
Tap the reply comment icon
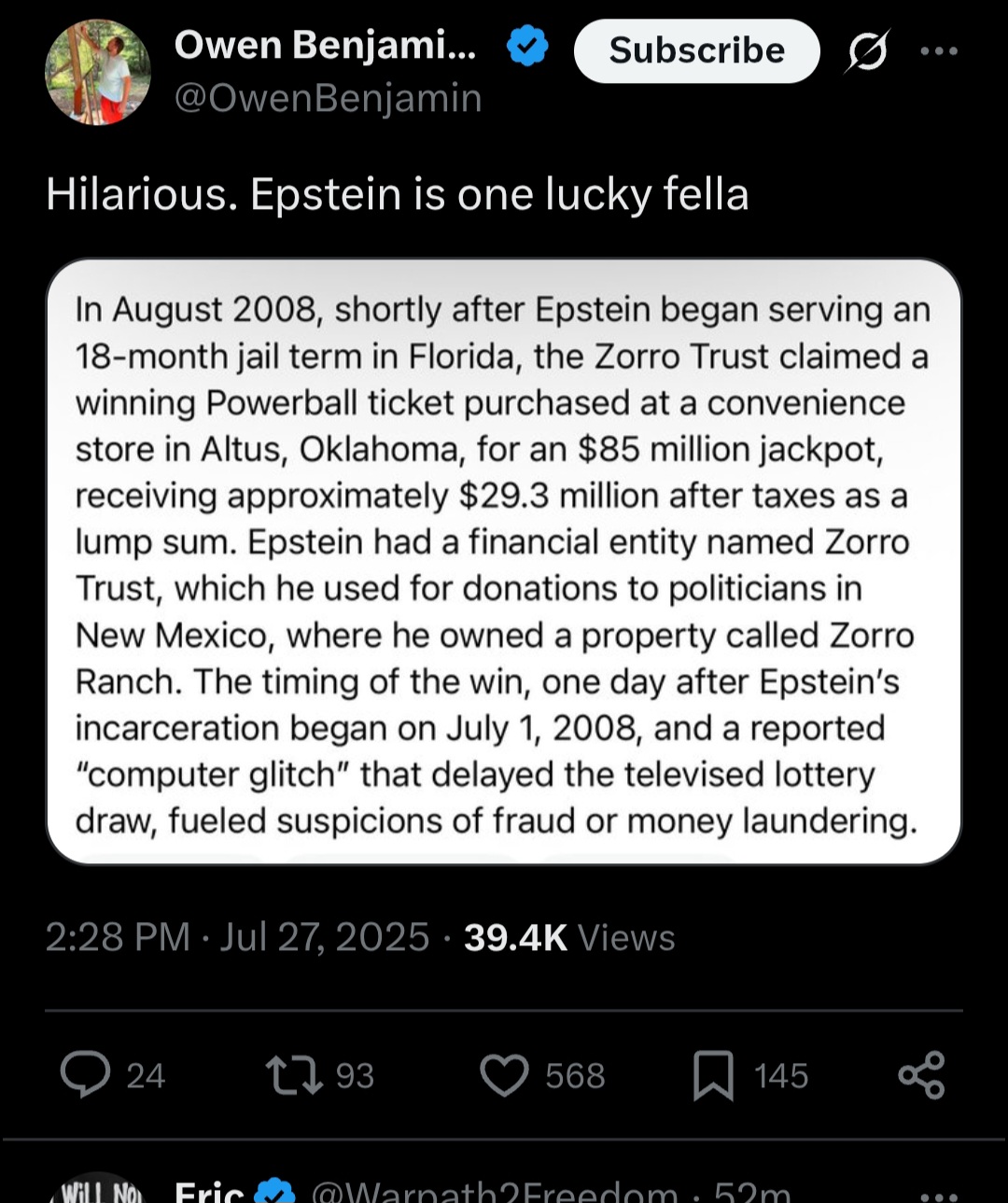[86, 1074]
